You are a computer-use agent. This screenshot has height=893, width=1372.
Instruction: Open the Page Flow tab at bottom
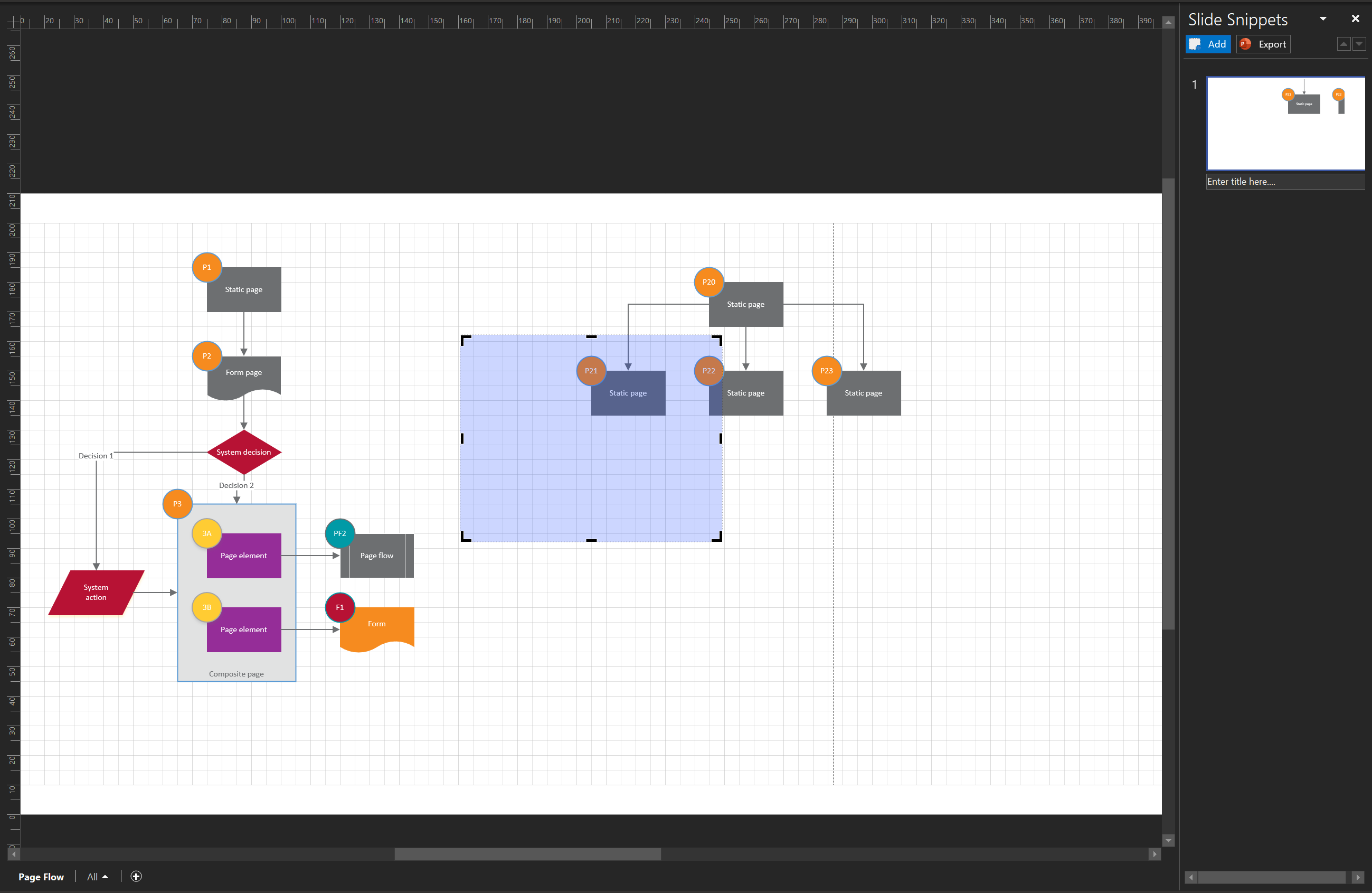tap(41, 876)
